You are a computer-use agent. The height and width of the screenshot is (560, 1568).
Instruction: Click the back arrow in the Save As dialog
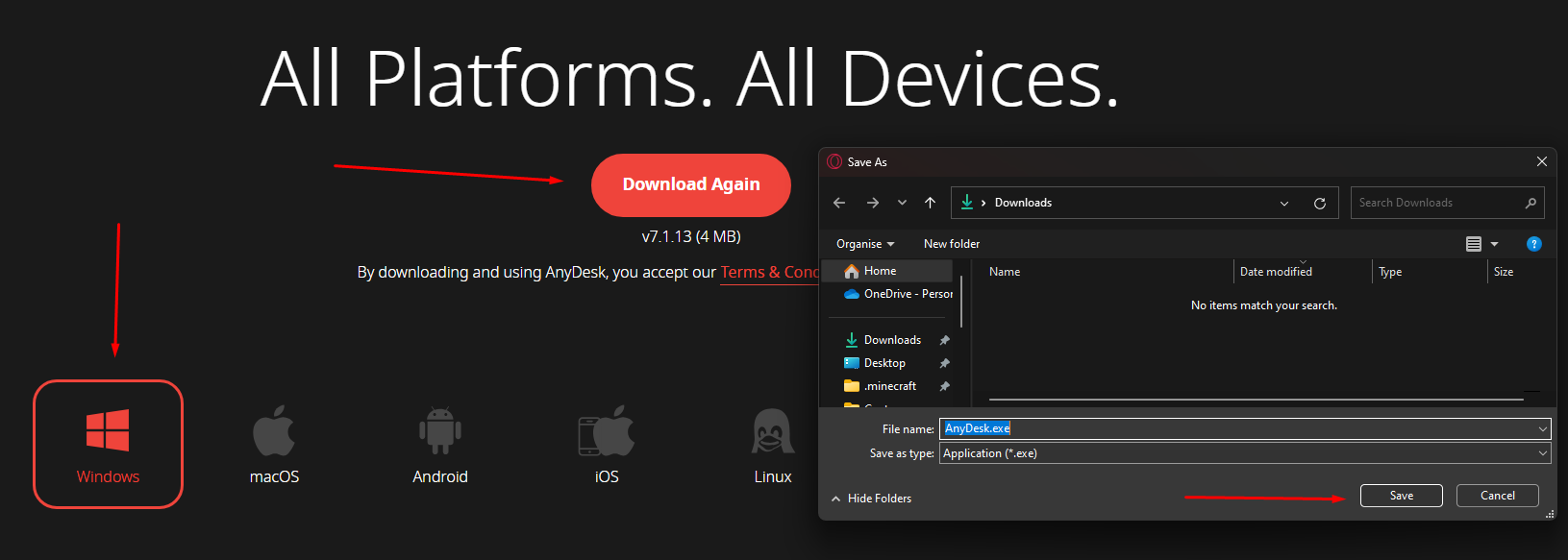(839, 203)
